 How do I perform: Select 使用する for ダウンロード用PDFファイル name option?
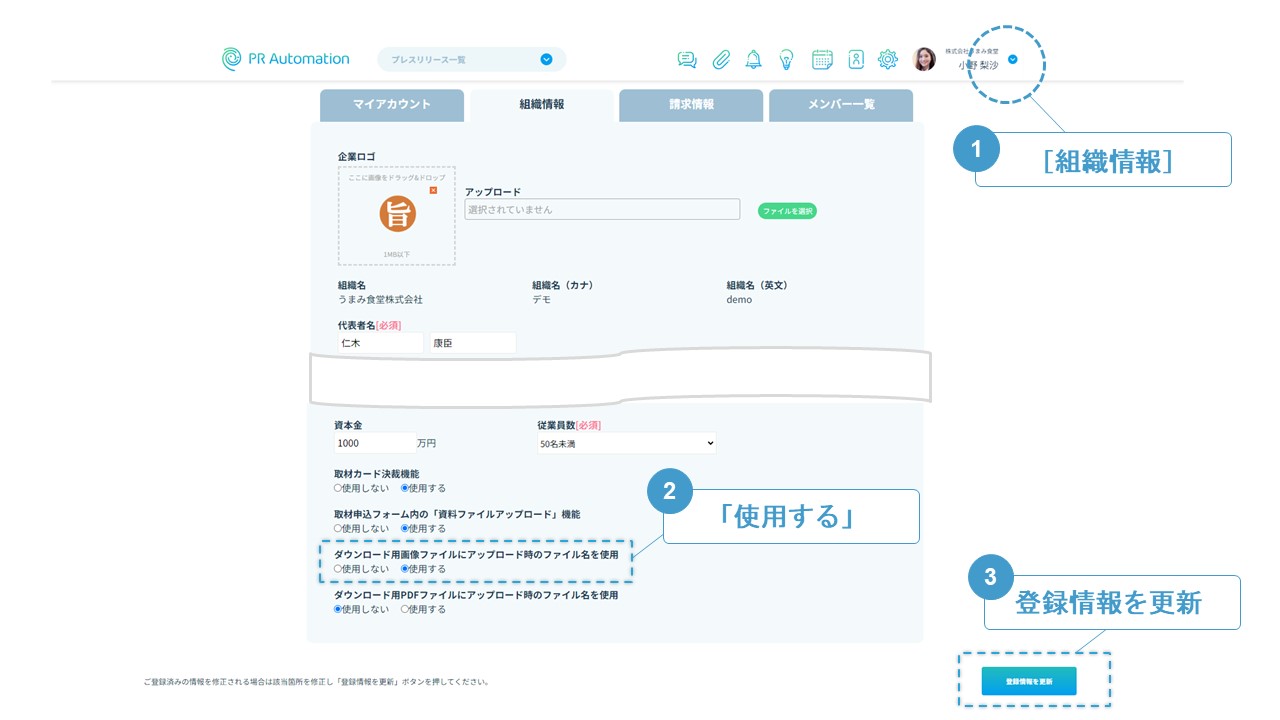coord(405,609)
